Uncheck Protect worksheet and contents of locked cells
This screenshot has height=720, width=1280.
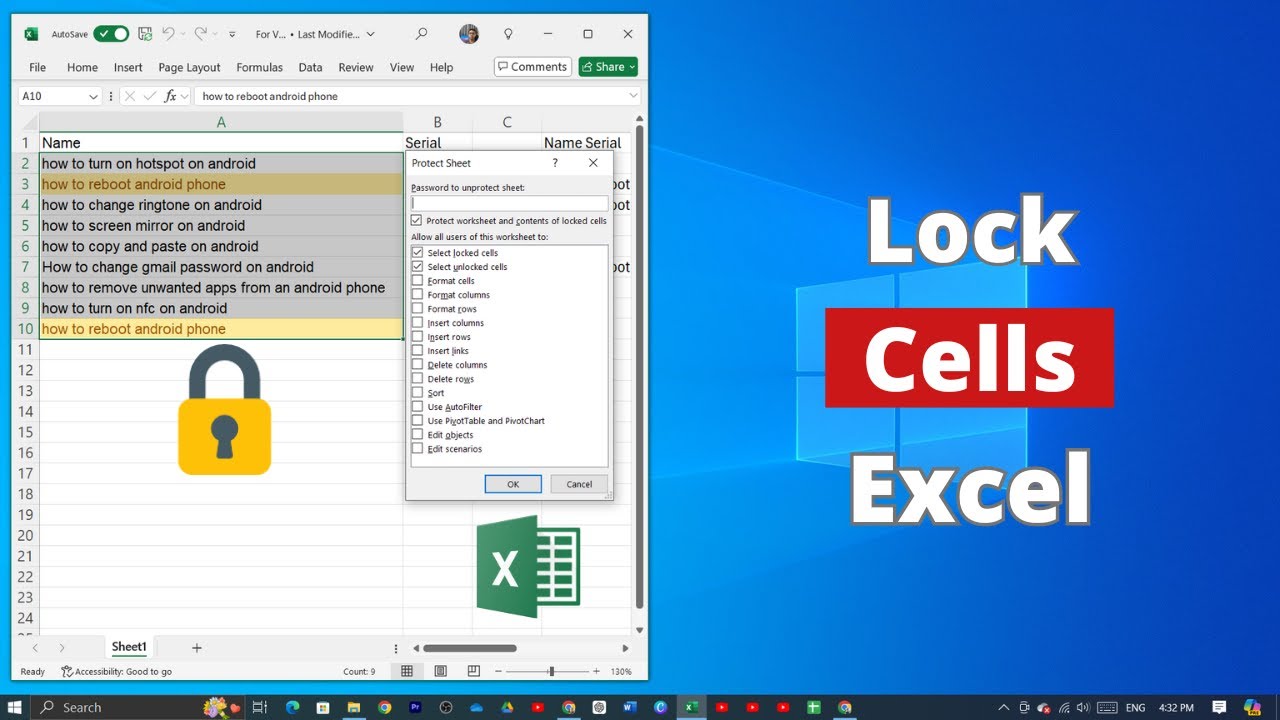[x=417, y=220]
